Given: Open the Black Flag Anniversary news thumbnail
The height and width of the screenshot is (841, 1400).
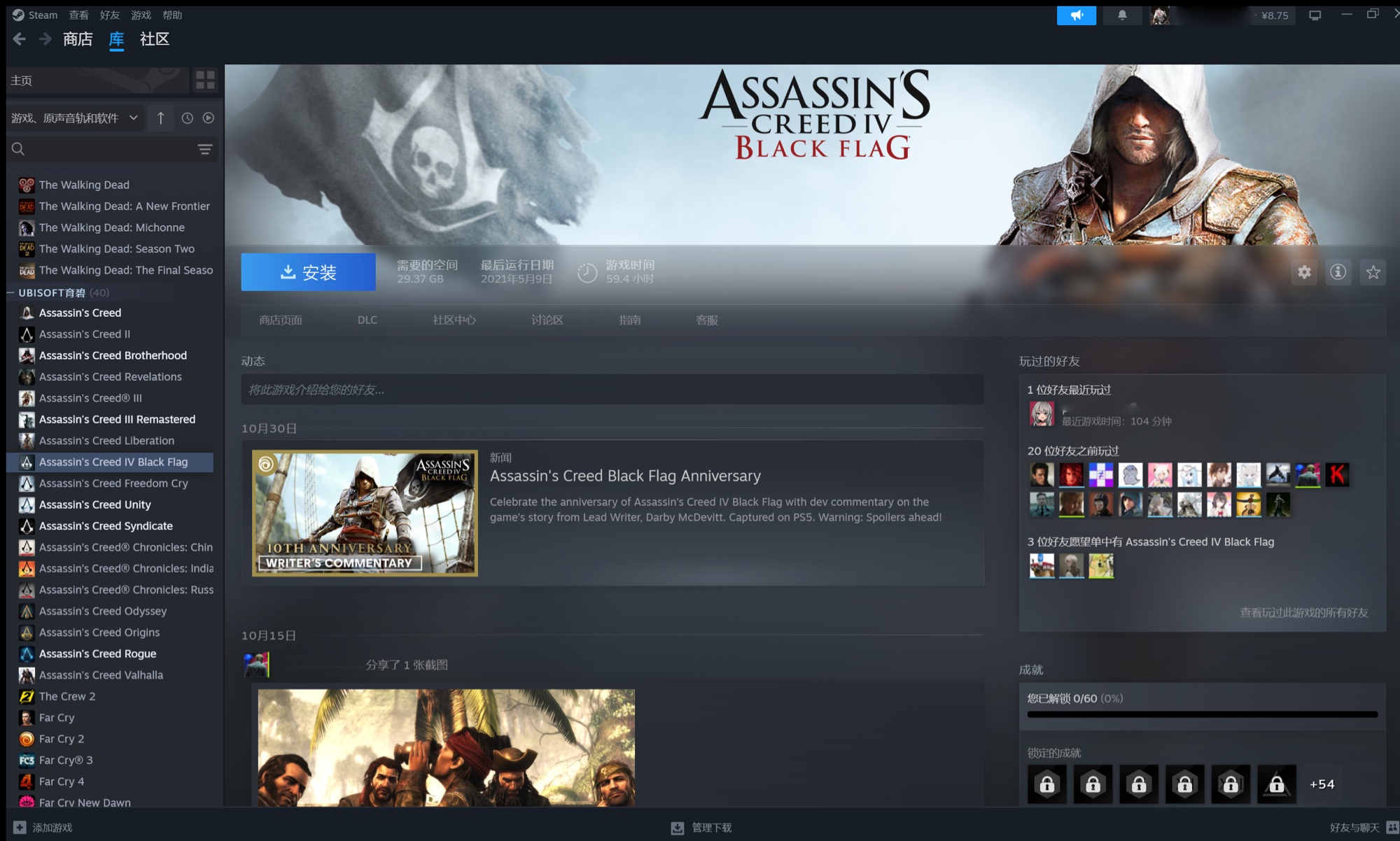Looking at the screenshot, I should (365, 514).
